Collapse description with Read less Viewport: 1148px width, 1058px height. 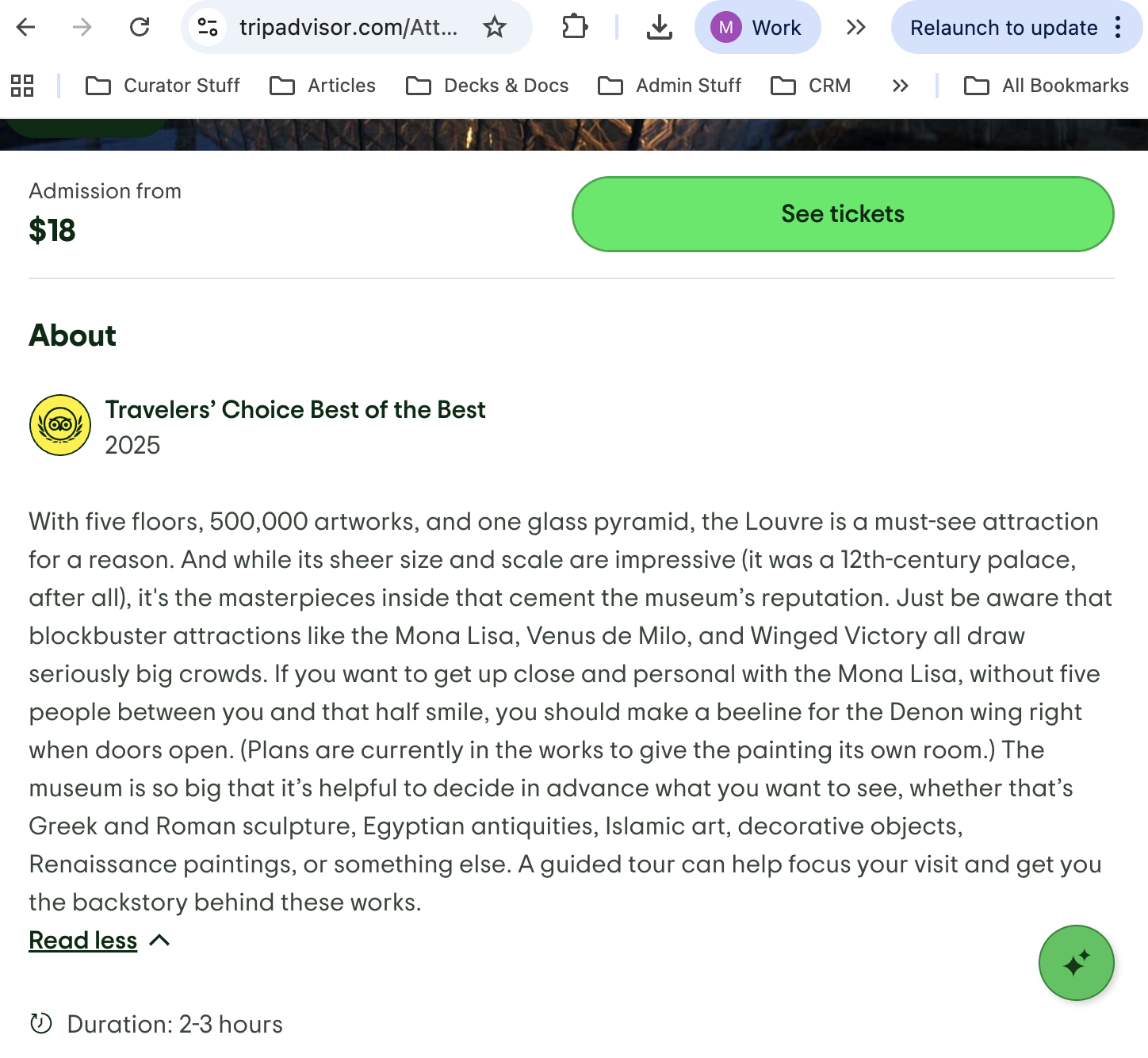pos(83,941)
